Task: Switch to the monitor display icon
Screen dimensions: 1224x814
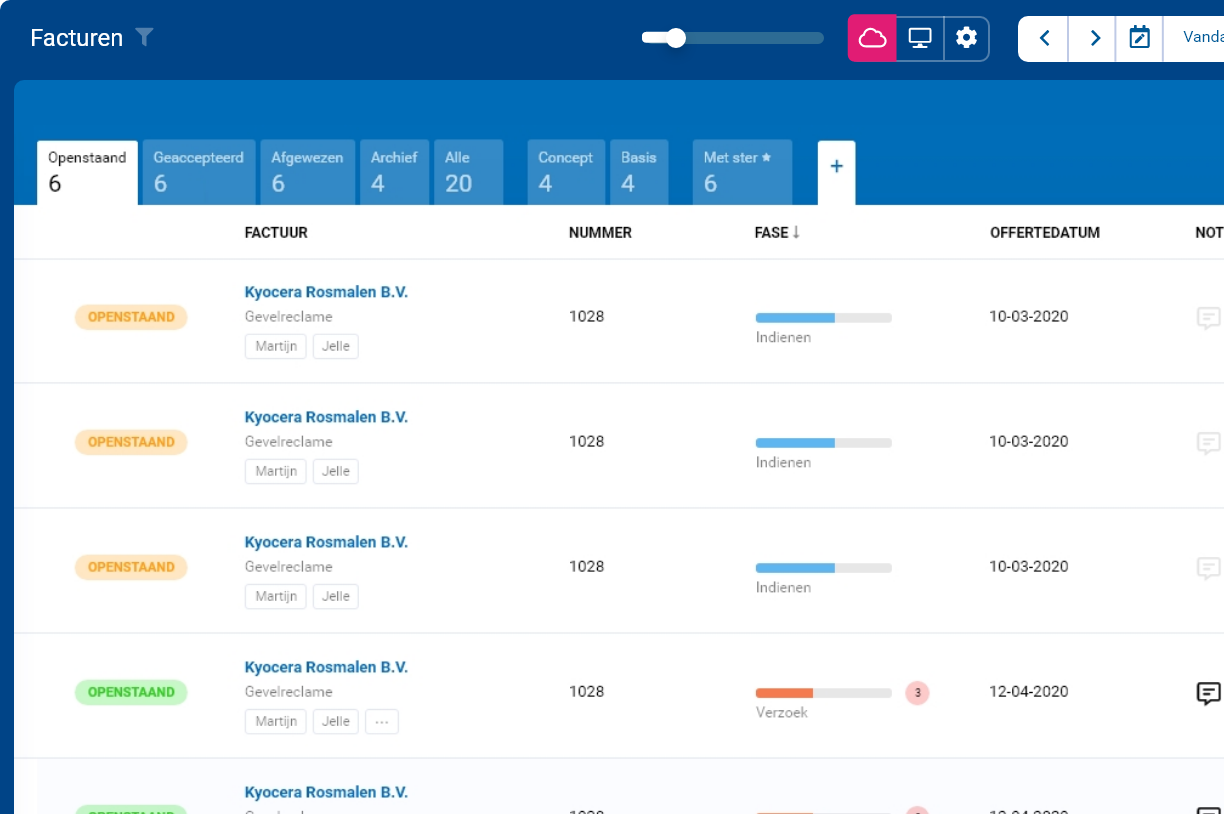Action: click(x=920, y=39)
